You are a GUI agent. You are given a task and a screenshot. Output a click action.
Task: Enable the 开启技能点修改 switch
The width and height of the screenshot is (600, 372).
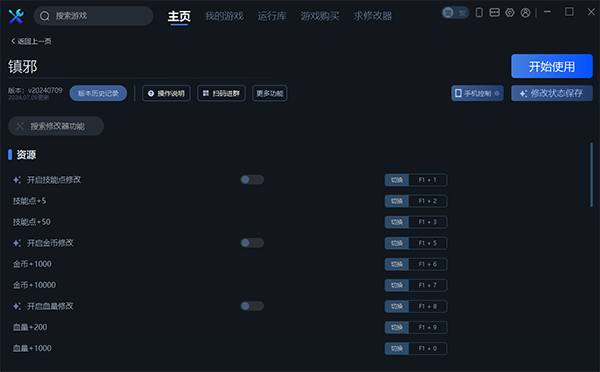[252, 179]
